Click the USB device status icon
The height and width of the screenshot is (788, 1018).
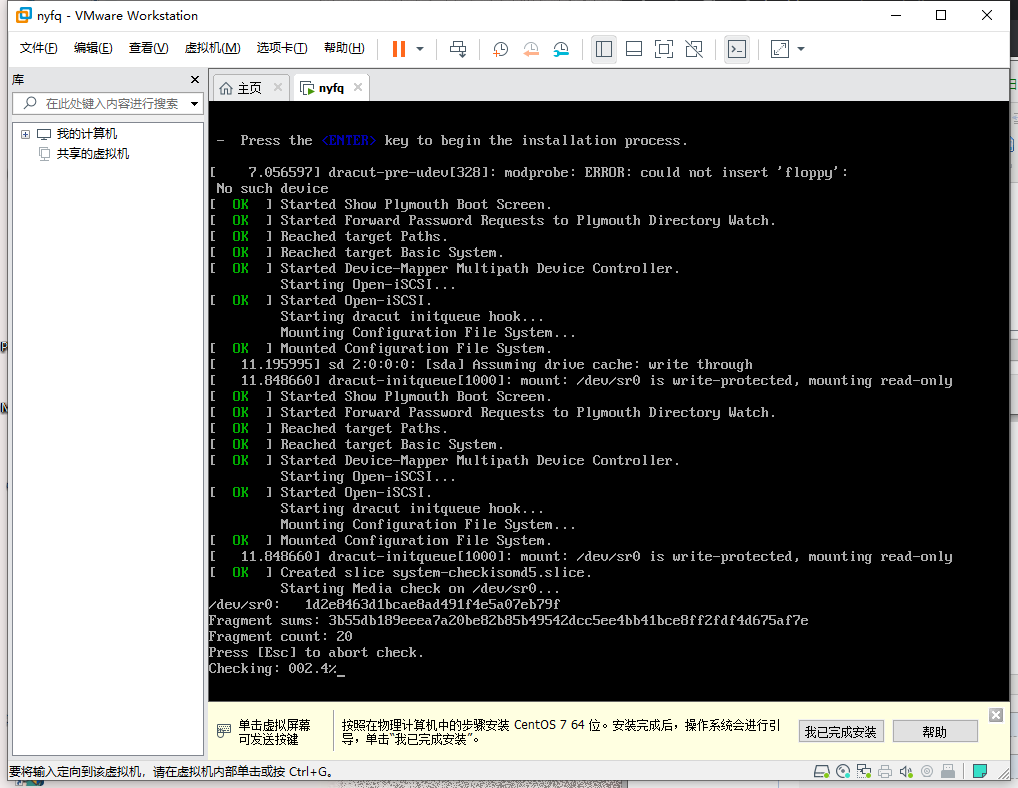tap(948, 771)
